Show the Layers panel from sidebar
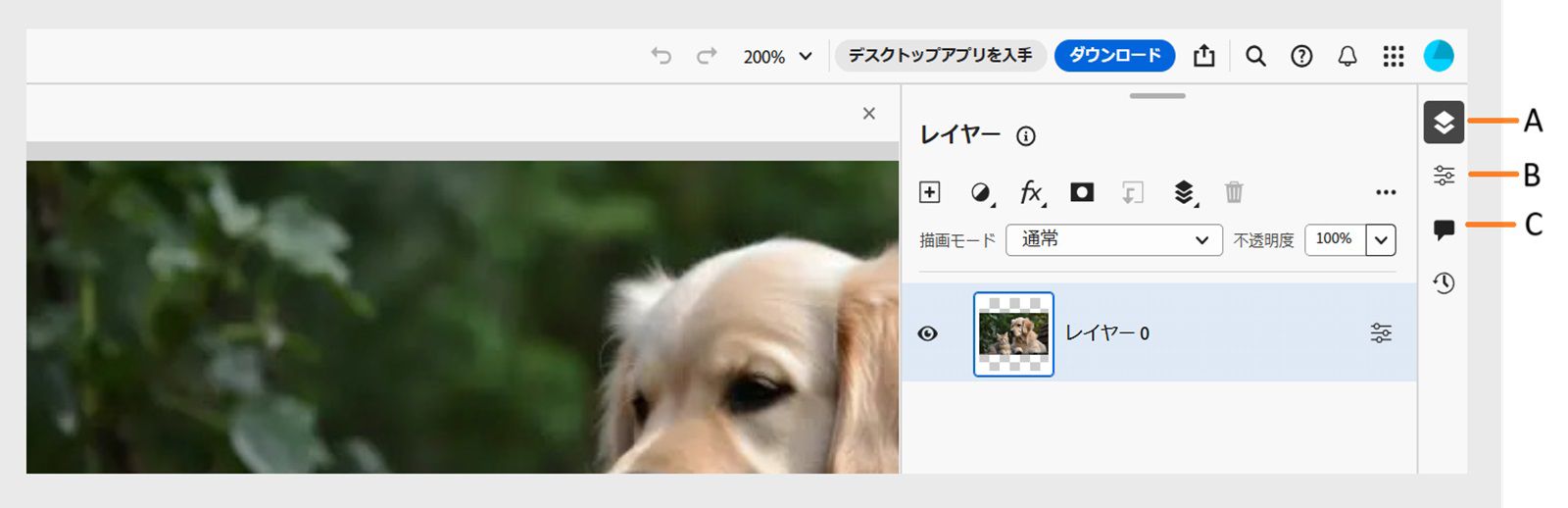The image size is (1568, 508). pyautogui.click(x=1444, y=123)
